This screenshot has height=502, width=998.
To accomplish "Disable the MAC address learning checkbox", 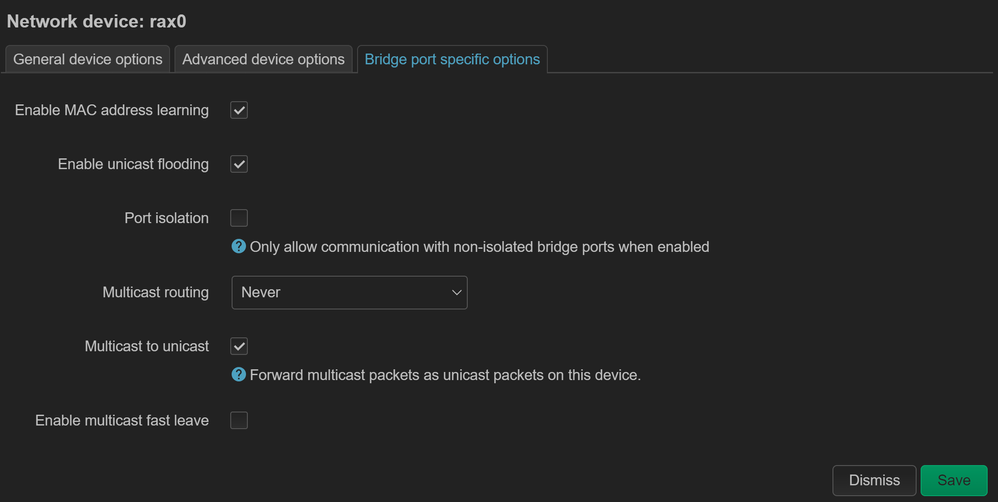I will point(239,110).
